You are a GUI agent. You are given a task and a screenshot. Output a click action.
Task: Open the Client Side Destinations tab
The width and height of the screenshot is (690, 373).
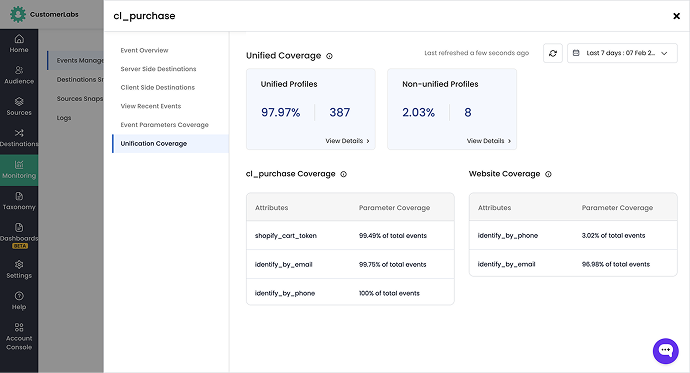point(158,88)
